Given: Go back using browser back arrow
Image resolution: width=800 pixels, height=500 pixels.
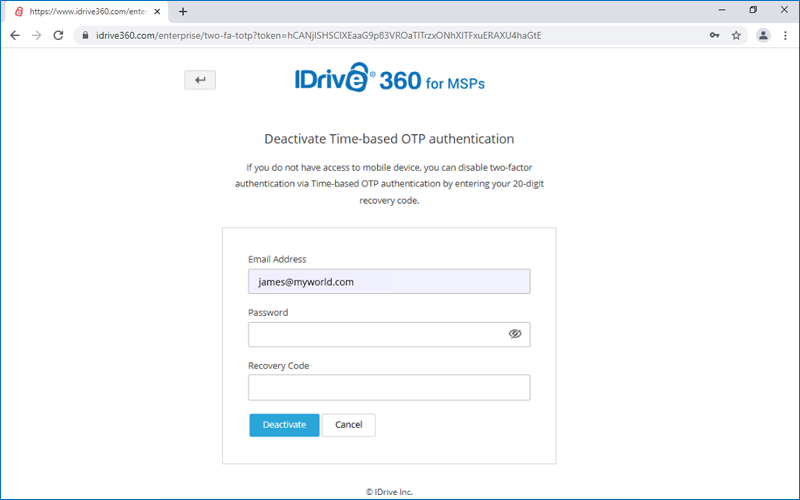Looking at the screenshot, I should click(x=15, y=35).
